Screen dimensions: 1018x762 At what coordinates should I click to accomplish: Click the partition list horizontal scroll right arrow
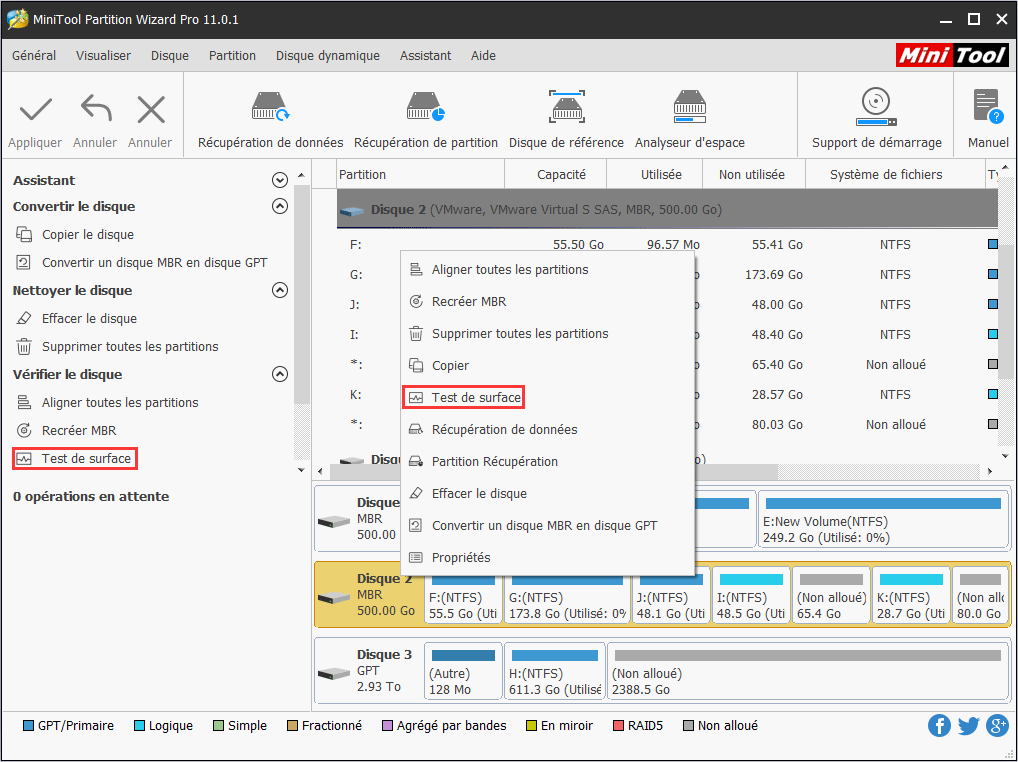click(990, 471)
